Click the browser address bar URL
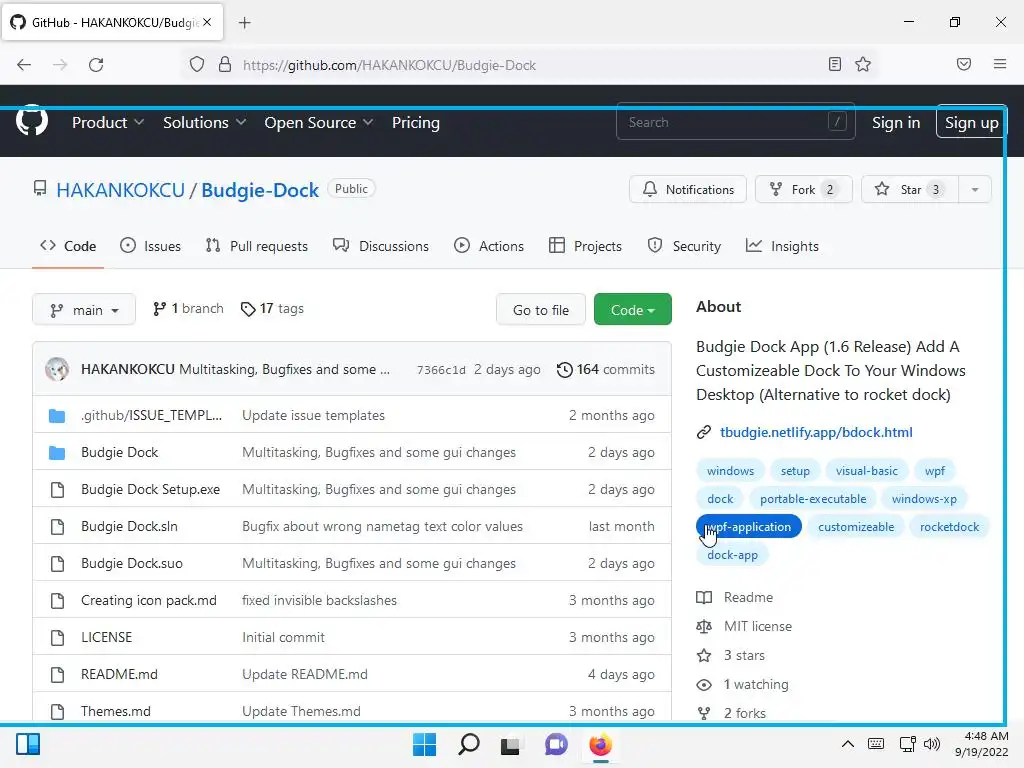Screen dimensions: 1024x768 click(x=389, y=65)
